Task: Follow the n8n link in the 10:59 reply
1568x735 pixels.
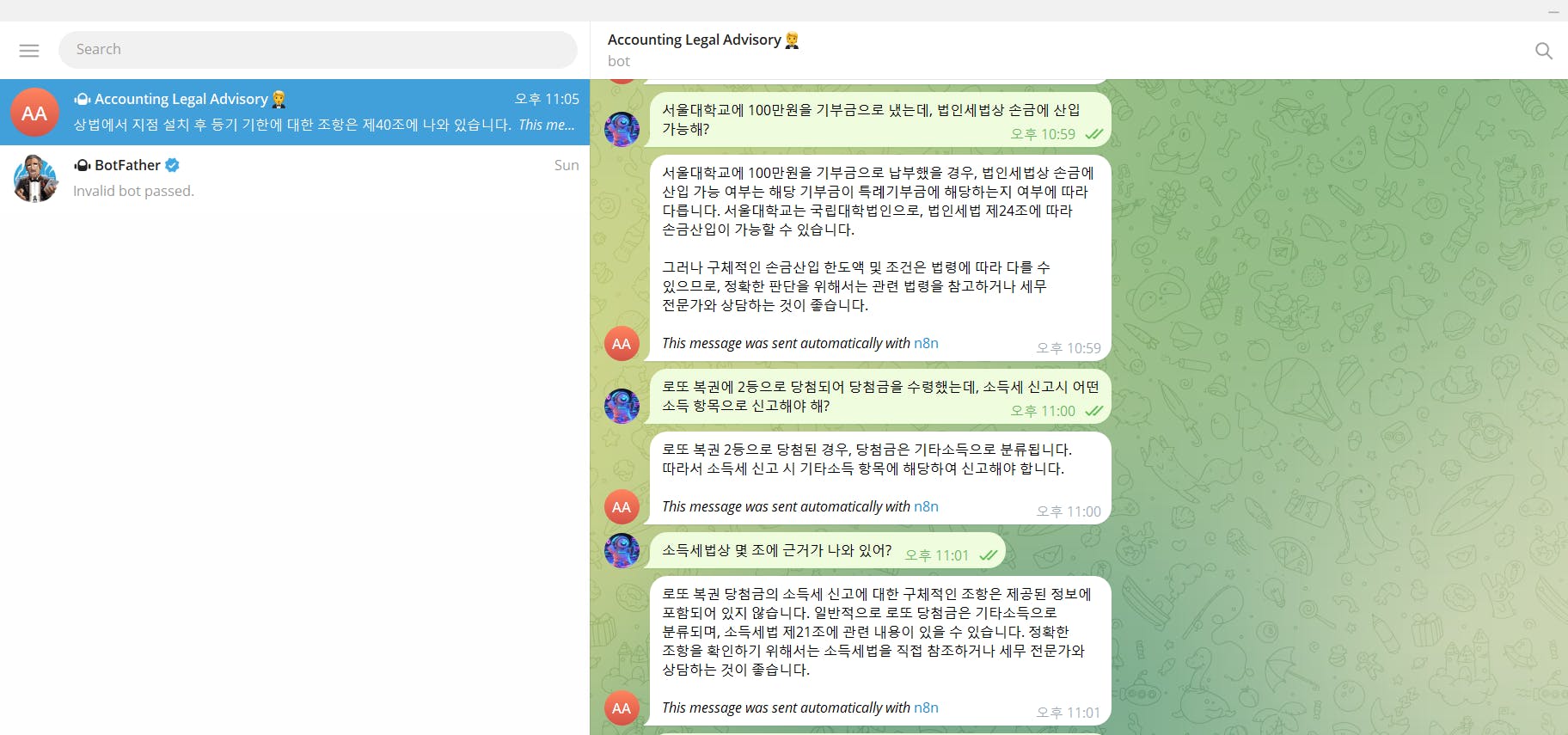Action: click(x=926, y=343)
